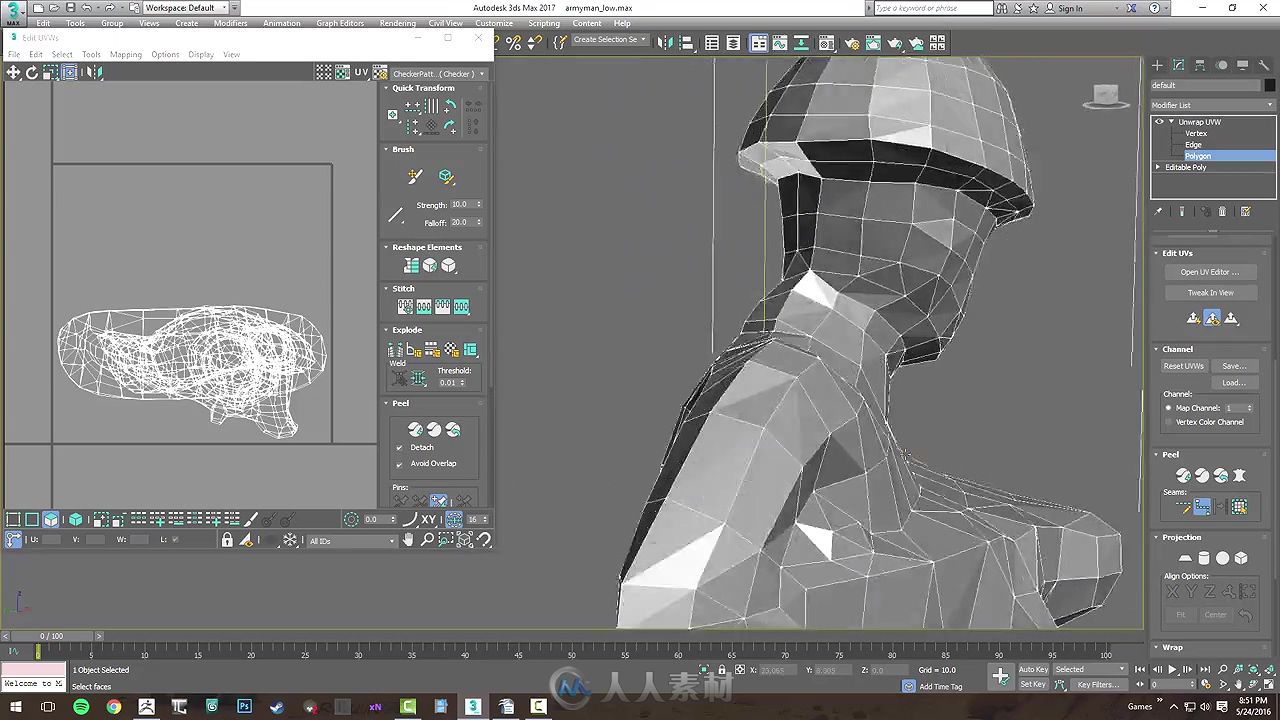Viewport: 1280px width, 720px height.
Task: Click the Pelt Map icon in Peel rollout
Action: 1239,476
